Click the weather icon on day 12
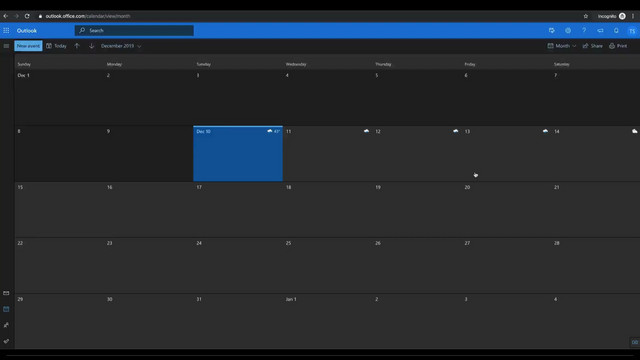The height and width of the screenshot is (360, 640). click(456, 131)
